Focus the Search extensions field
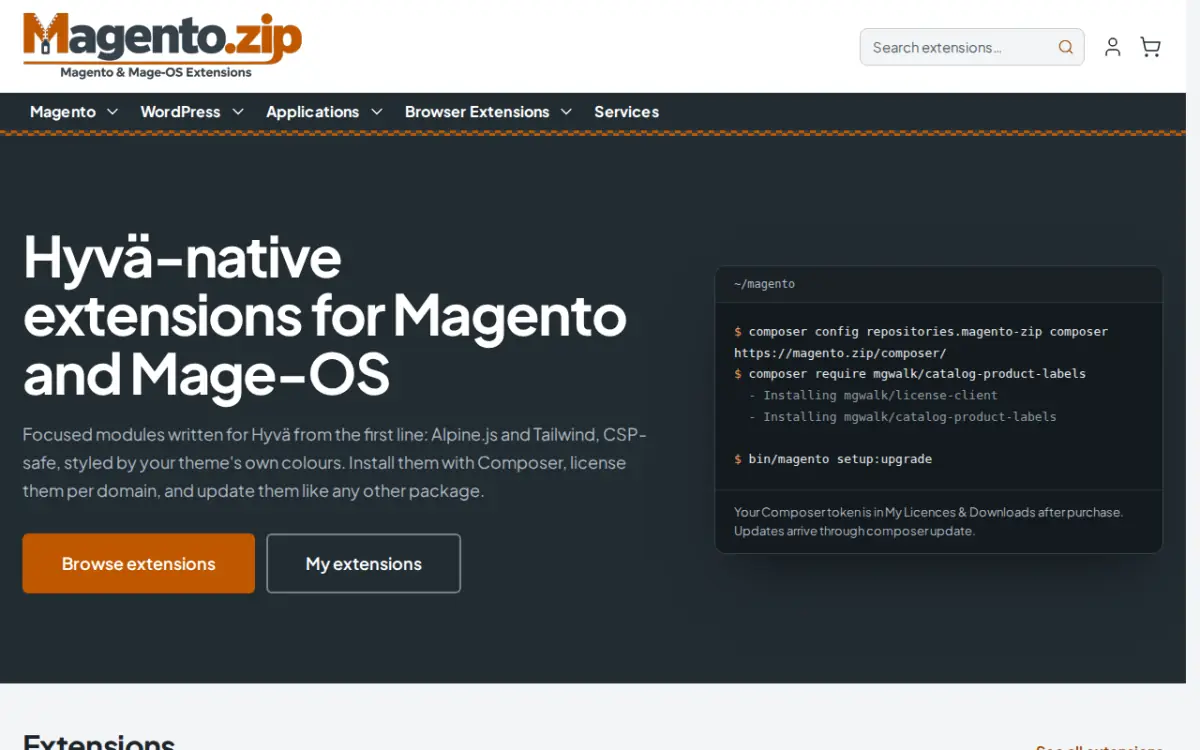 (972, 47)
